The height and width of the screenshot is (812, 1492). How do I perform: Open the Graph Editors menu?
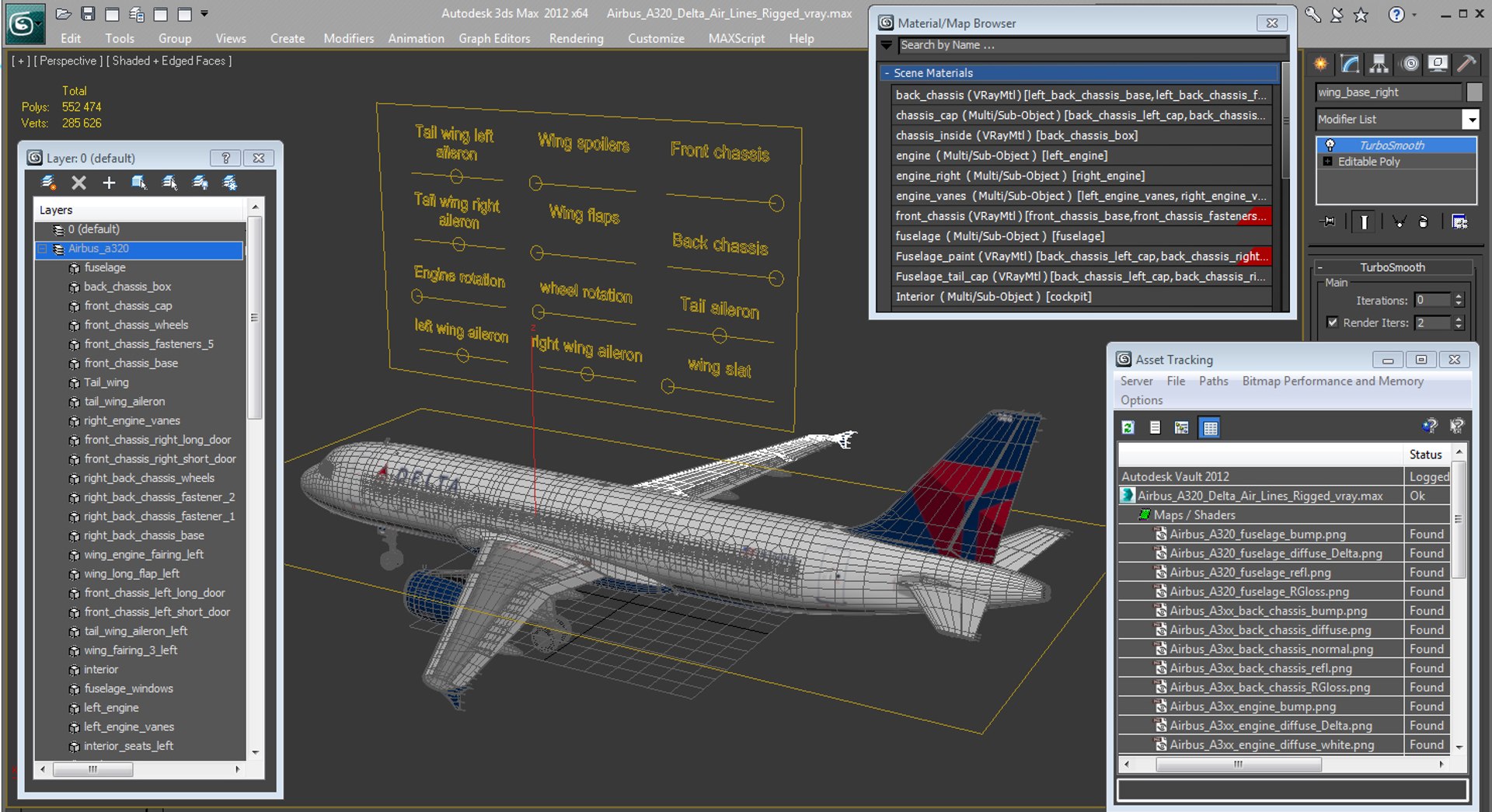click(494, 38)
